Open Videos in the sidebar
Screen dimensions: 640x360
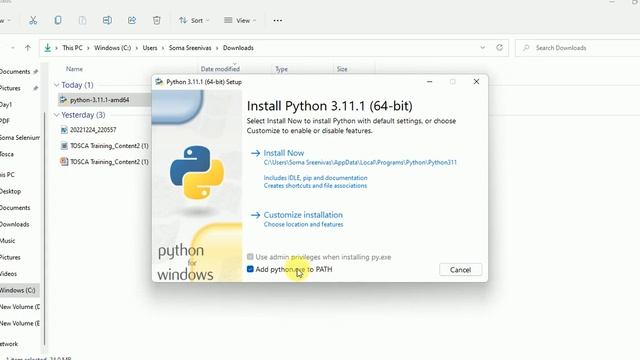point(9,274)
